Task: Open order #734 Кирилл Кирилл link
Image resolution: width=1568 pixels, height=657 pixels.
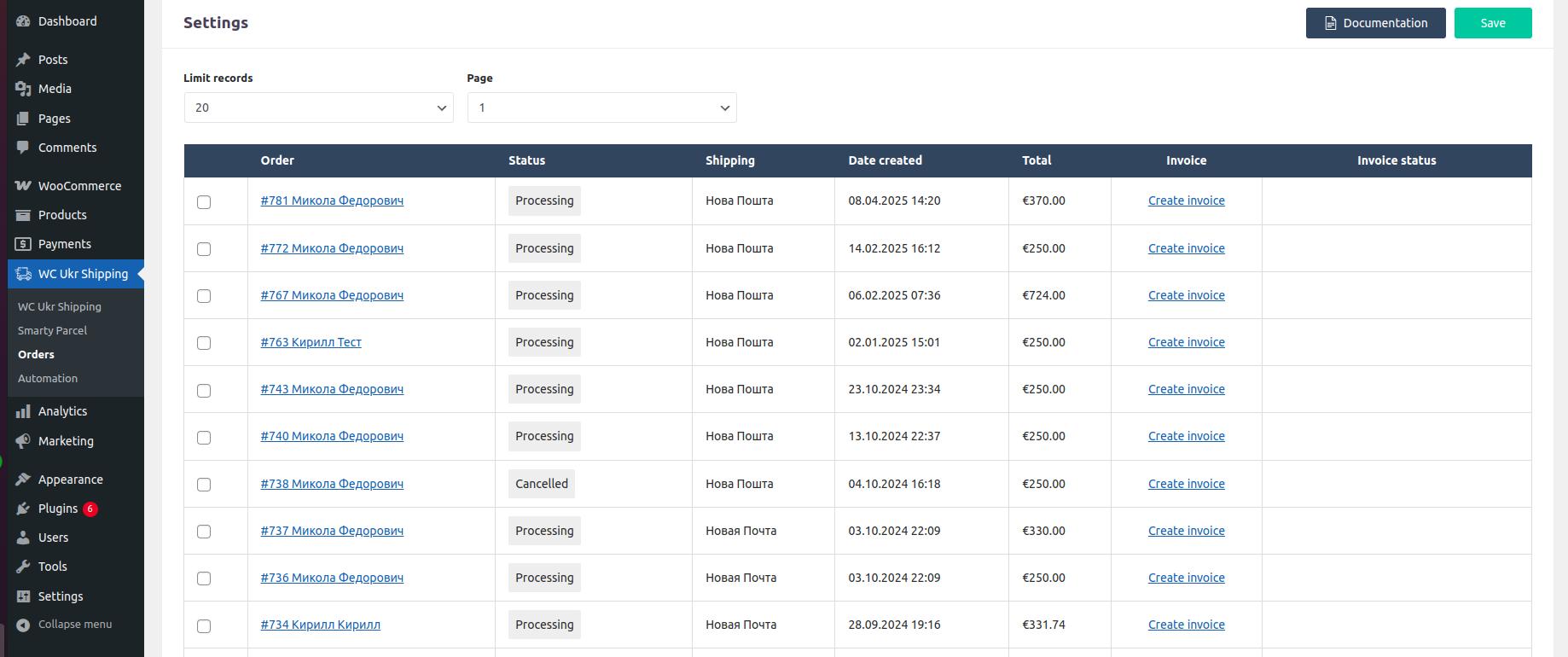Action: tap(321, 625)
